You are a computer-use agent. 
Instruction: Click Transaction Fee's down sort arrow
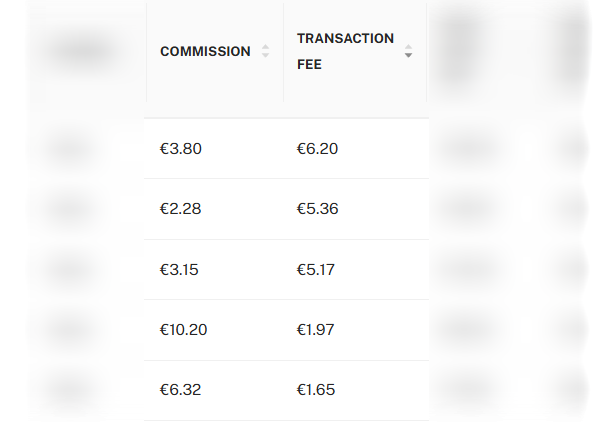tap(408, 55)
